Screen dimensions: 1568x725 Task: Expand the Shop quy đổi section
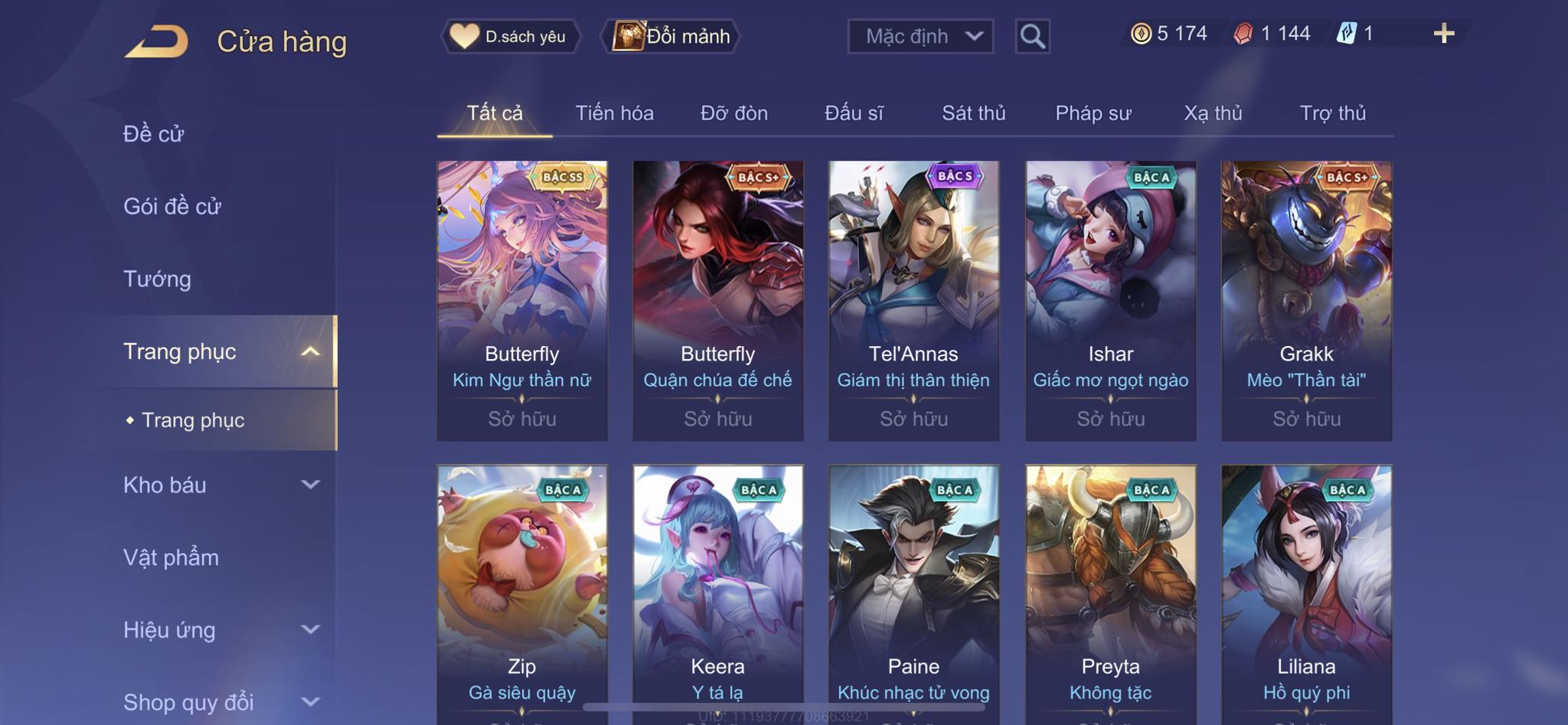click(x=310, y=701)
